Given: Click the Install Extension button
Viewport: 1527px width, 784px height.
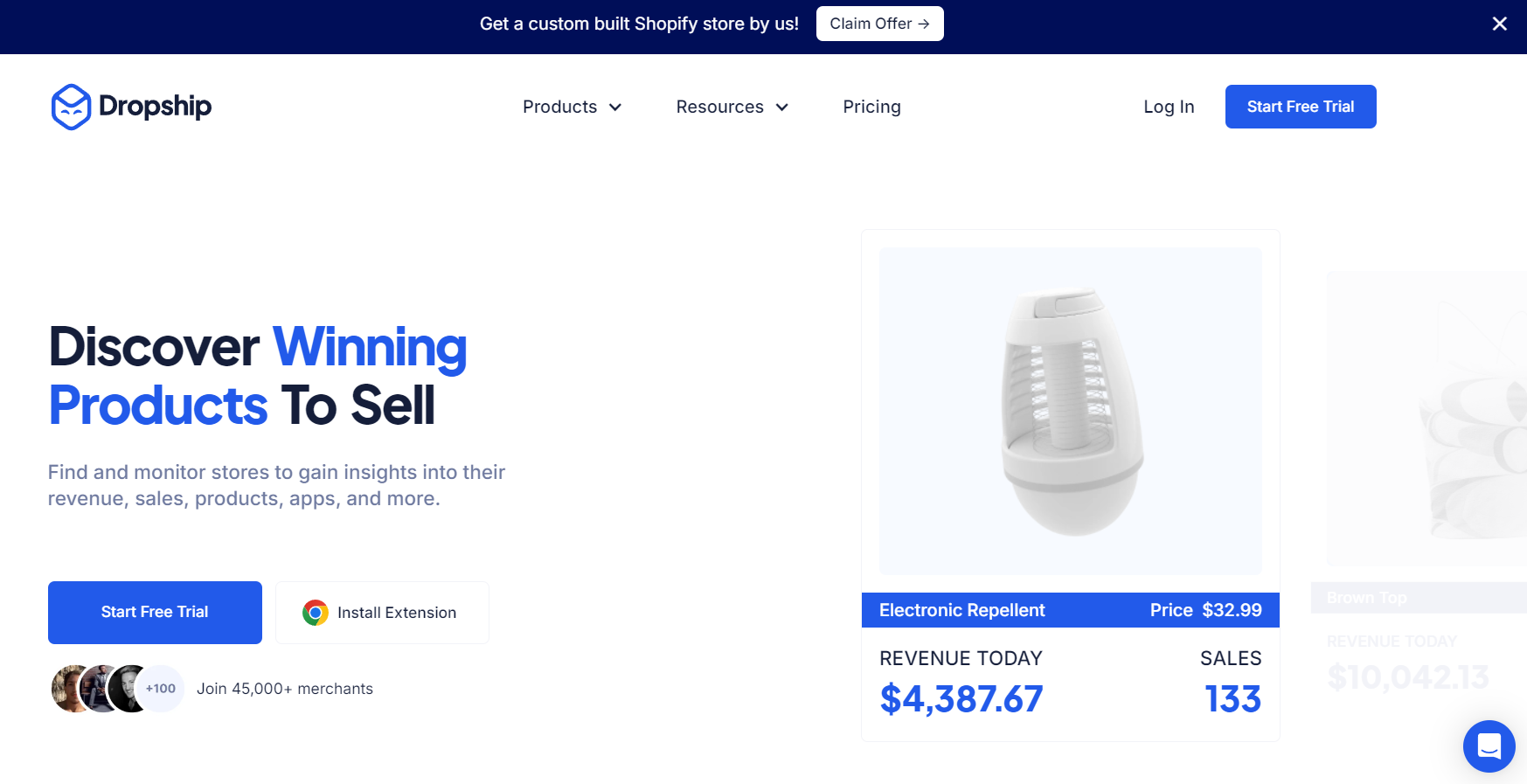Looking at the screenshot, I should click(x=382, y=613).
